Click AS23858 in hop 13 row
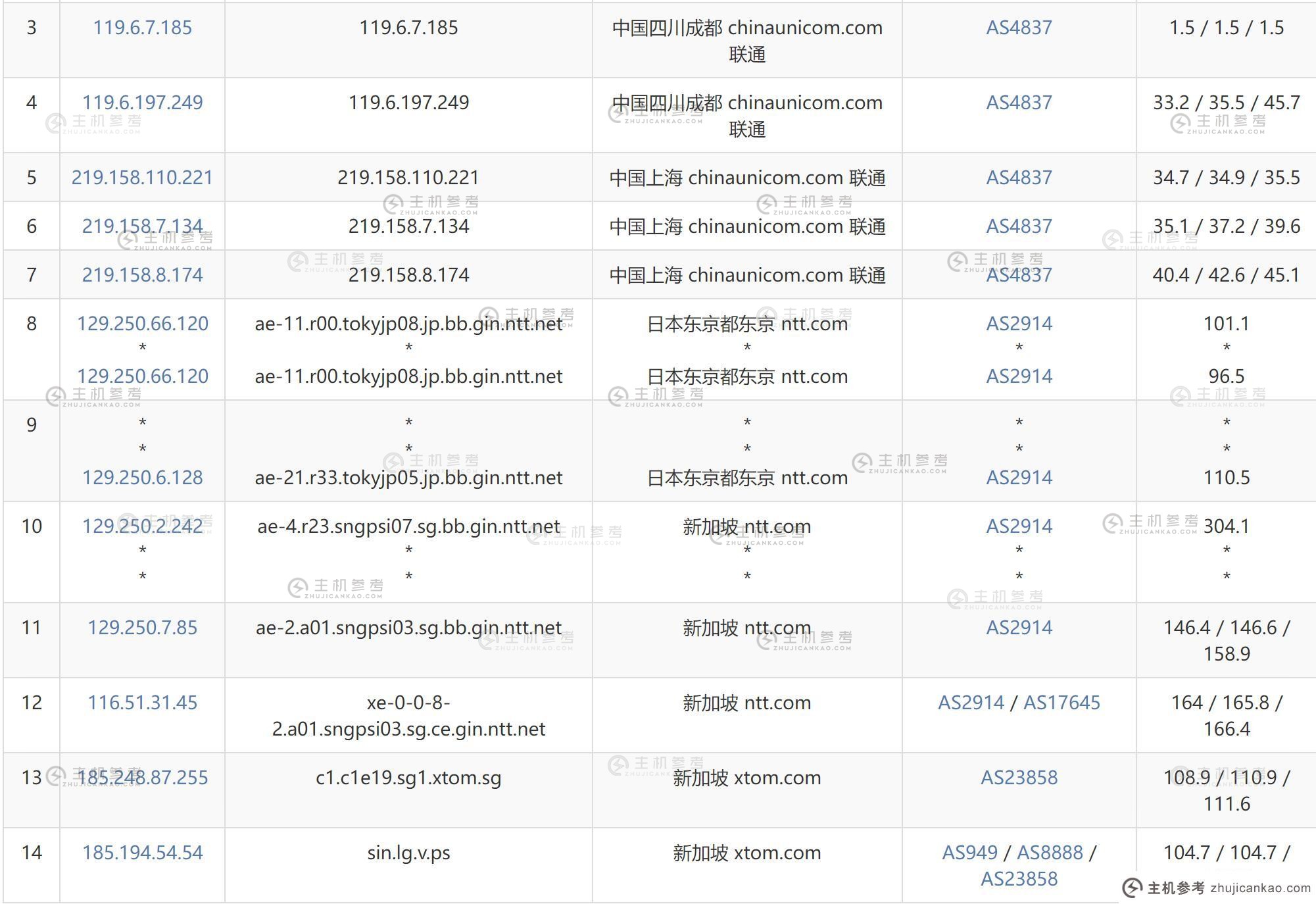1316x904 pixels. point(1019,778)
